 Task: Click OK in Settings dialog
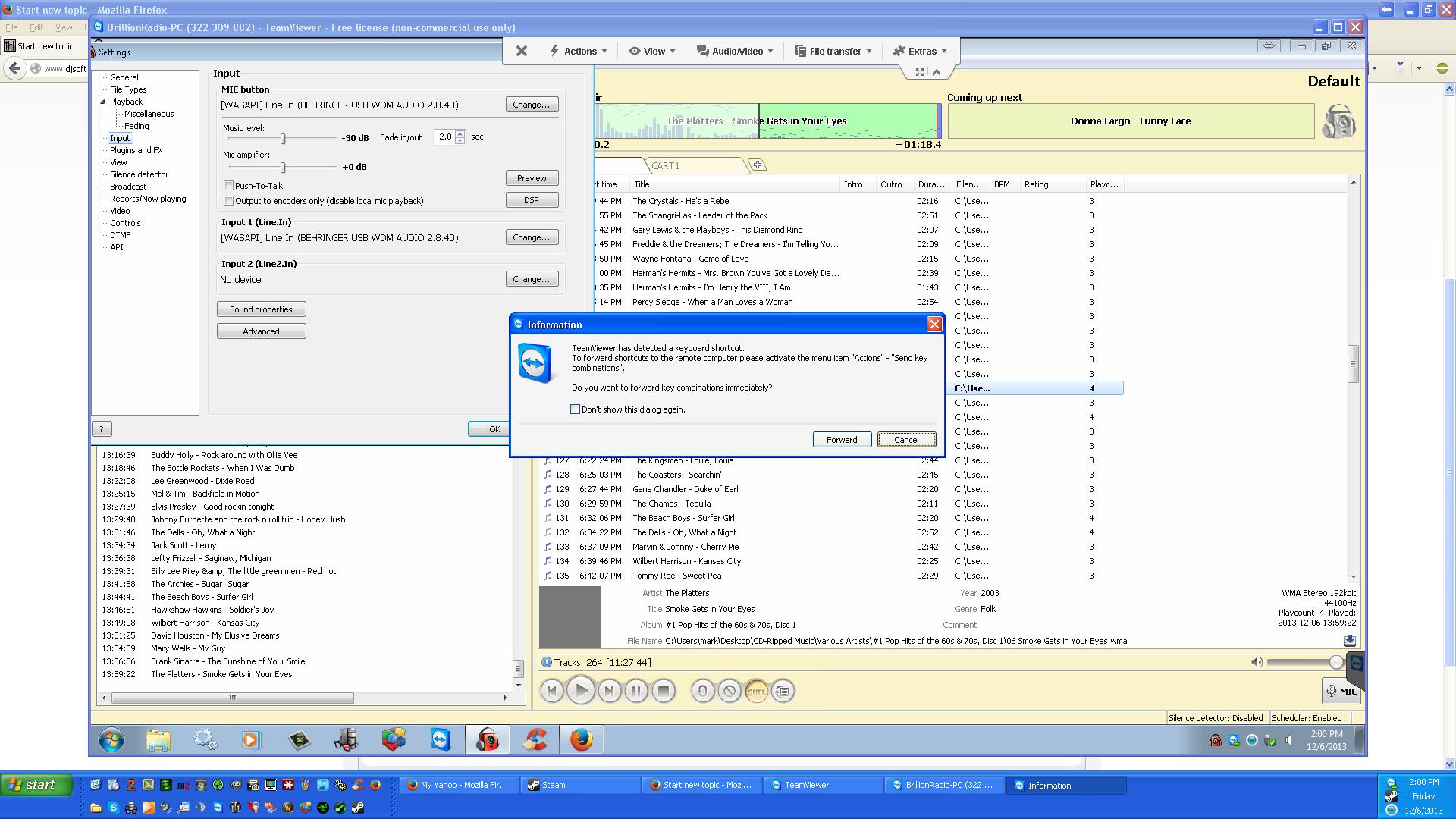click(489, 429)
